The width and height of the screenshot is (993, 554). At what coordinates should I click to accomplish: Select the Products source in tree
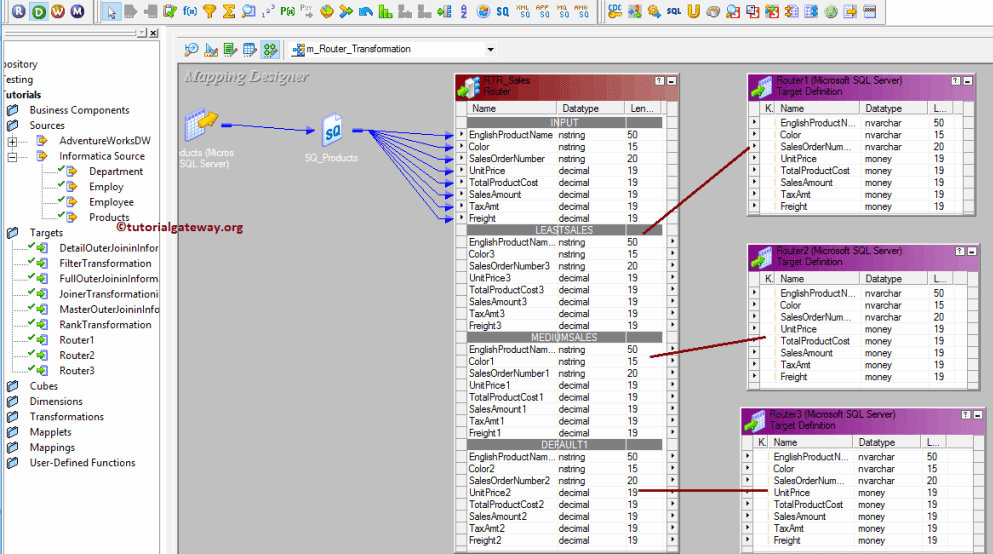pyautogui.click(x=109, y=217)
